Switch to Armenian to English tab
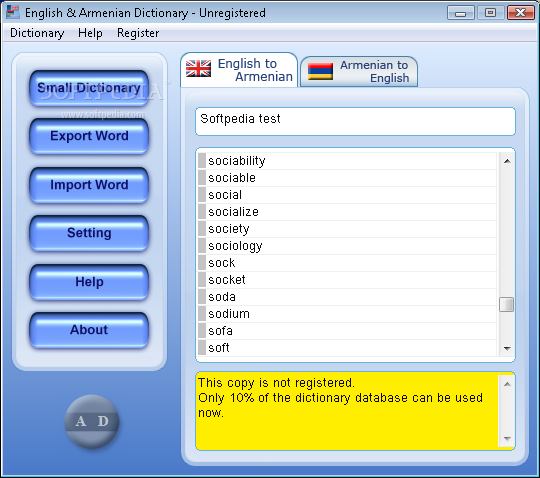Screen dimensions: 540x478 (359, 72)
